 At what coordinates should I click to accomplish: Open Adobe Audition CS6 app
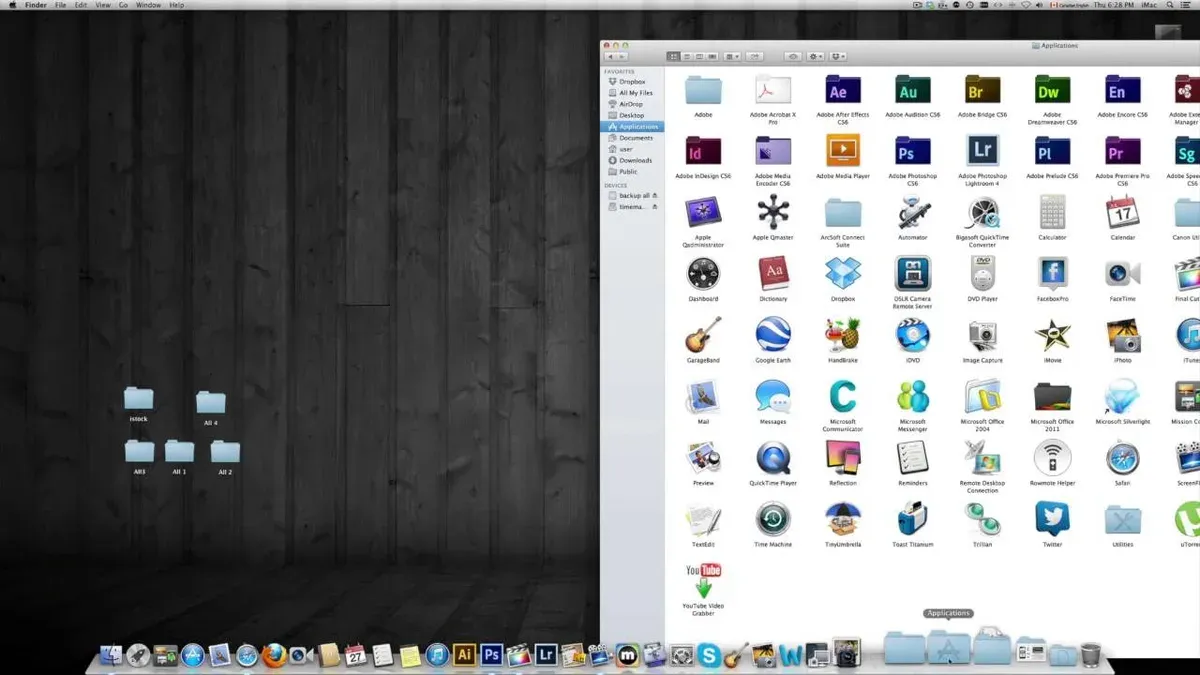(913, 92)
